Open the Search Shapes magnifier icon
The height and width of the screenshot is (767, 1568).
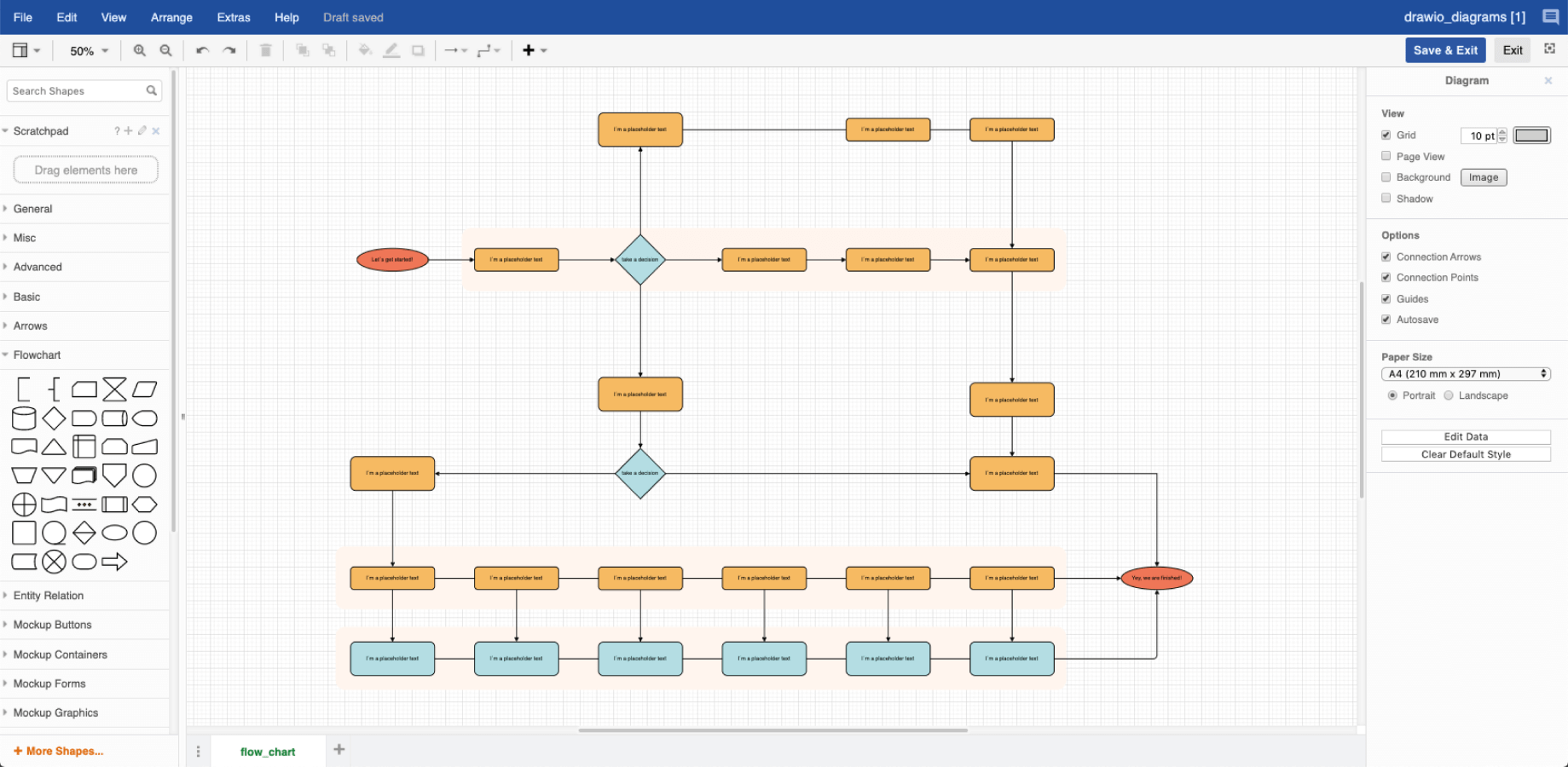click(151, 90)
